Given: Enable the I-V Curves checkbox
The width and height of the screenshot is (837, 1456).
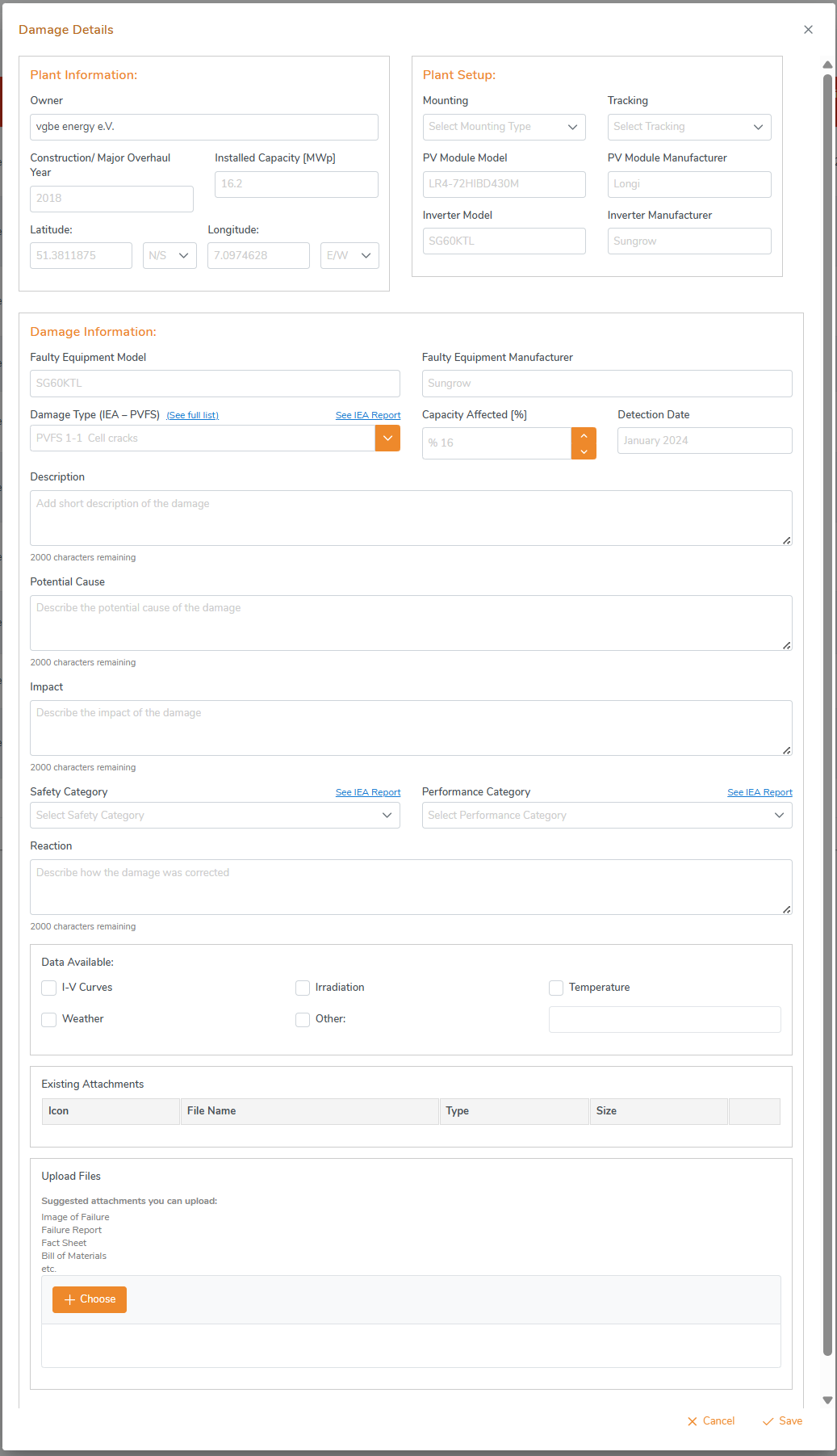Looking at the screenshot, I should click(49, 988).
